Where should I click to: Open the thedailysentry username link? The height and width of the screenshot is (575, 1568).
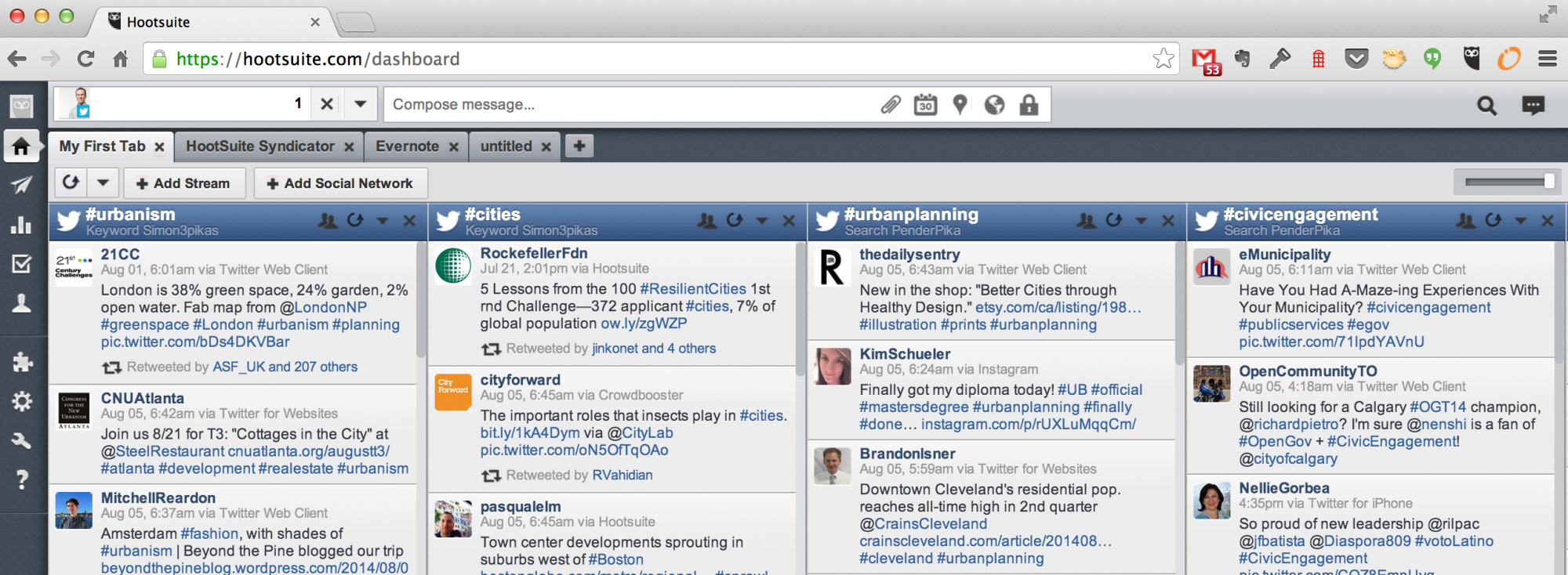(x=909, y=255)
